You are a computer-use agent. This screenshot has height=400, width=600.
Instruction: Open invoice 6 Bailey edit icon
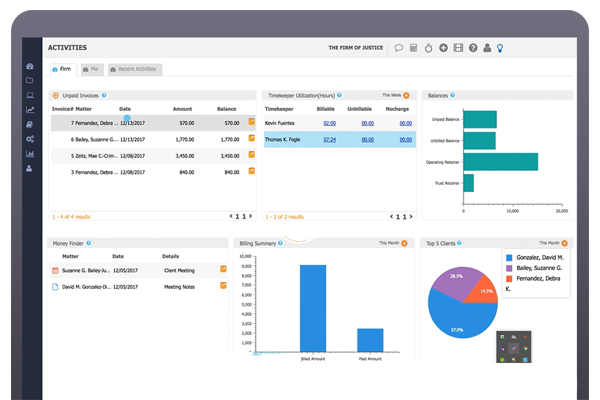[x=251, y=138]
